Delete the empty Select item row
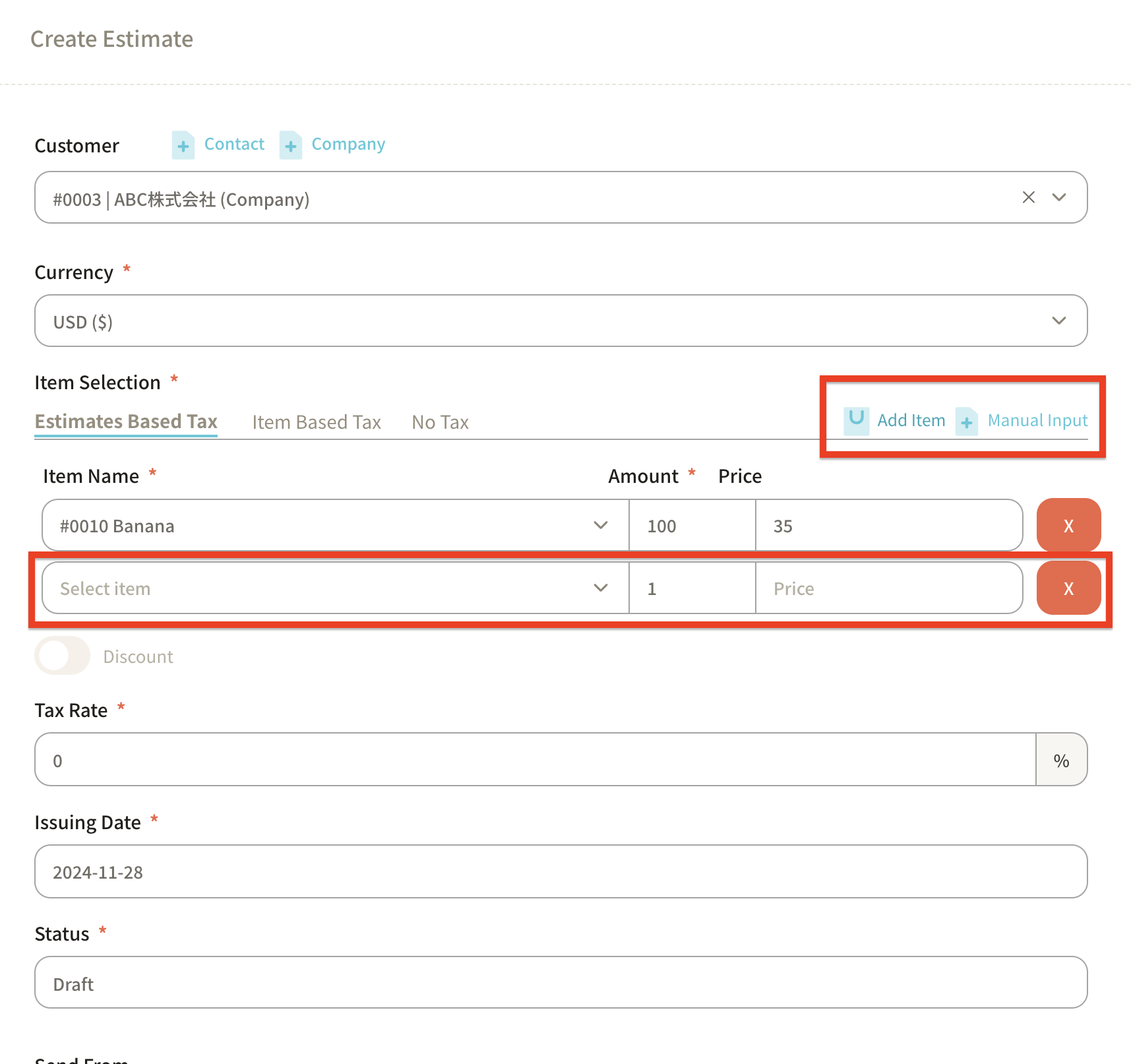Screen dimensions: 1131x1064 pyautogui.click(x=1068, y=588)
